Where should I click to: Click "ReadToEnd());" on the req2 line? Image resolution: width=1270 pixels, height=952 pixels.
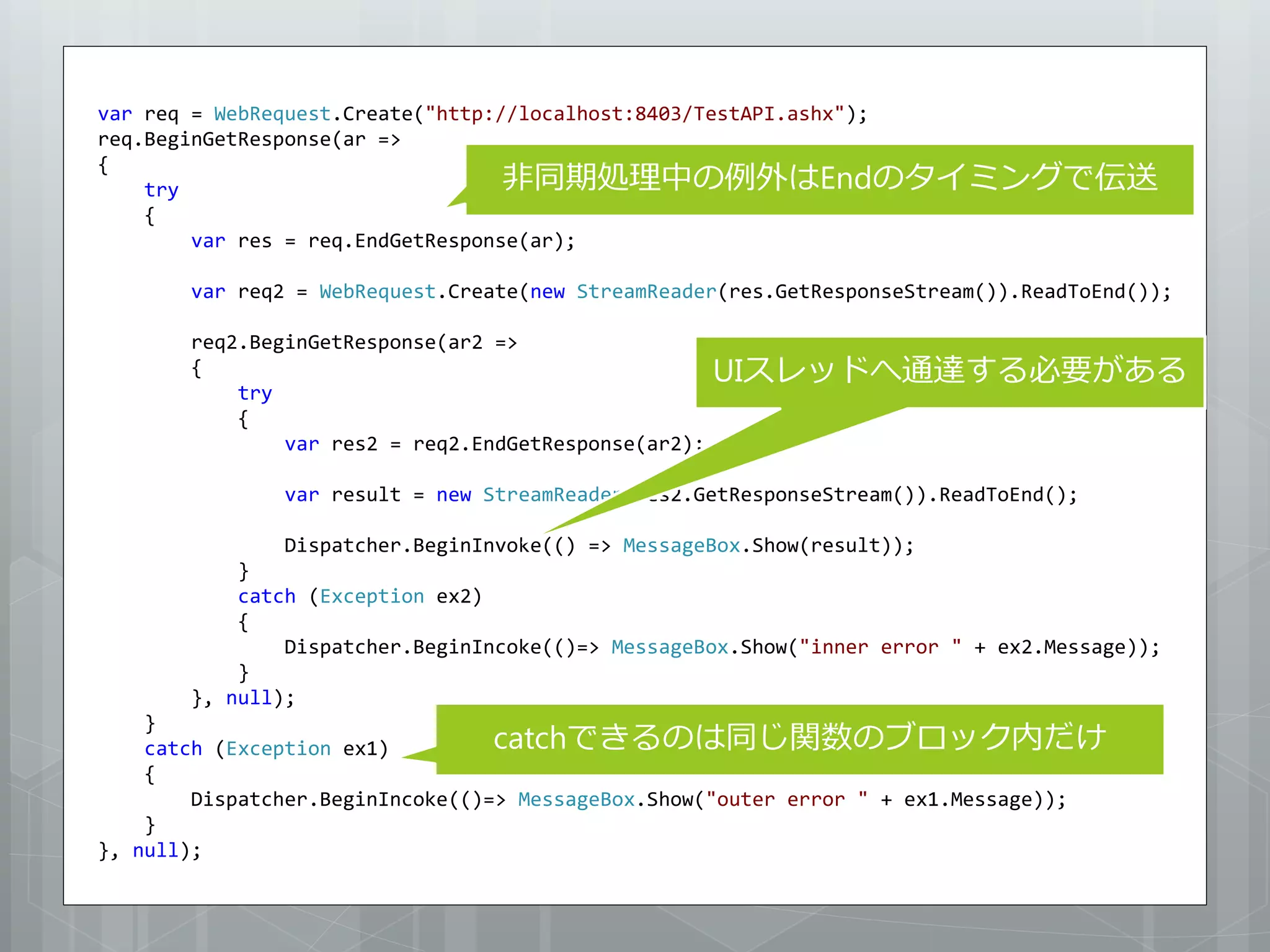click(x=1096, y=292)
